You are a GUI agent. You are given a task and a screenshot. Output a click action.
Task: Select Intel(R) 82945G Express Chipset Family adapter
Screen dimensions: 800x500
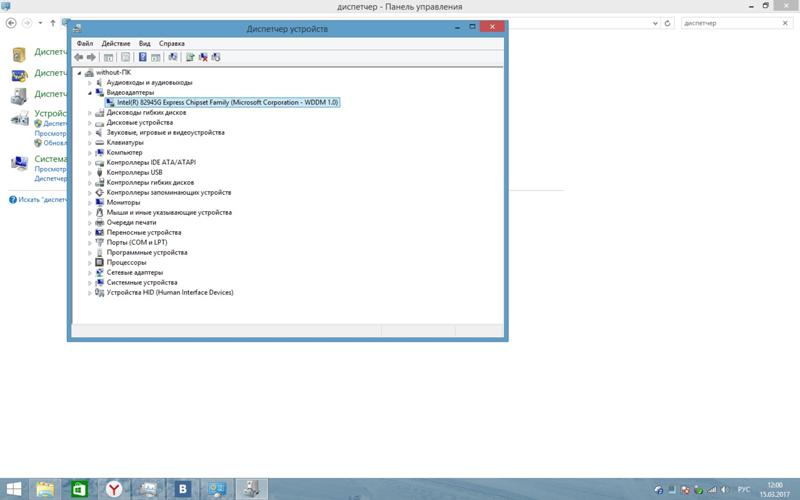click(227, 103)
